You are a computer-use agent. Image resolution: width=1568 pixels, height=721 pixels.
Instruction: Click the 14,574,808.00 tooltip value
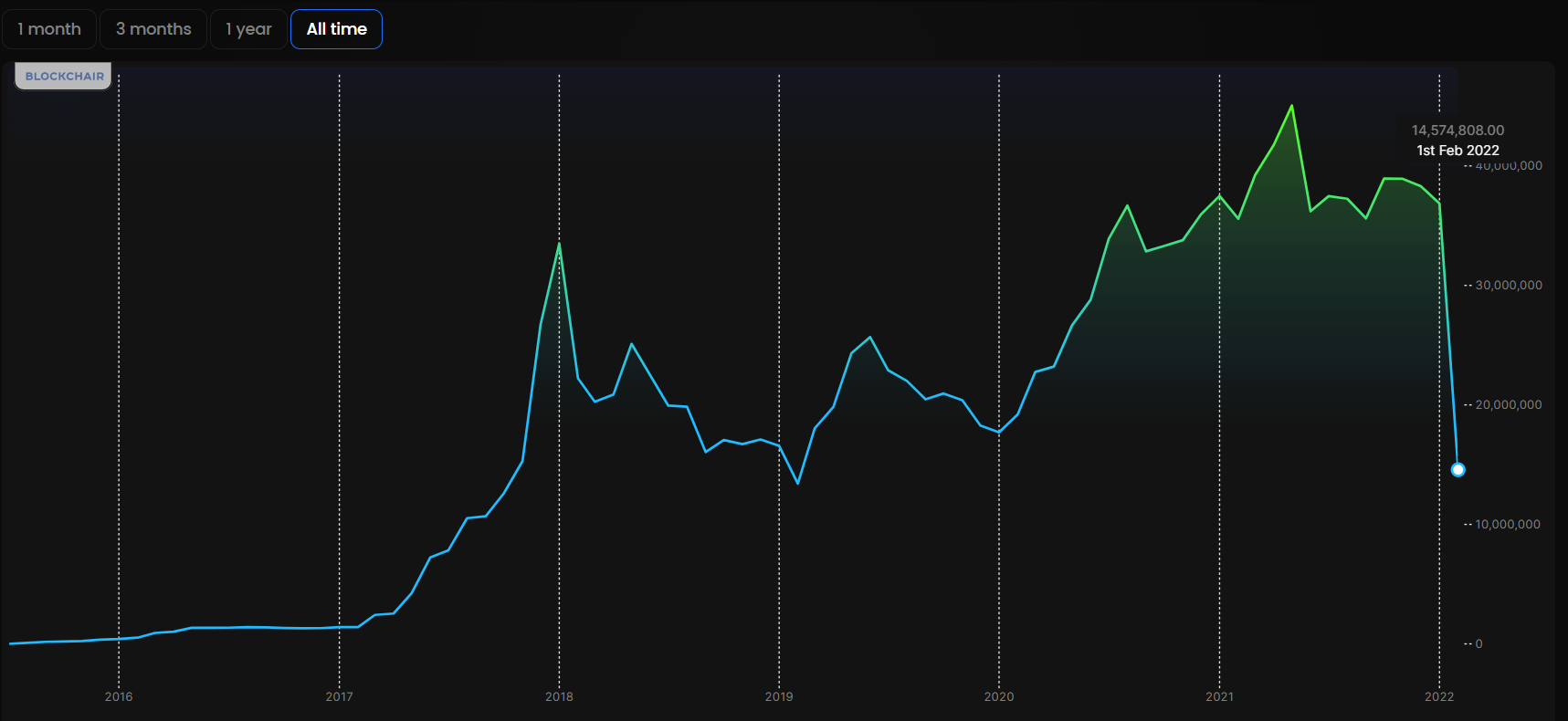(1458, 131)
